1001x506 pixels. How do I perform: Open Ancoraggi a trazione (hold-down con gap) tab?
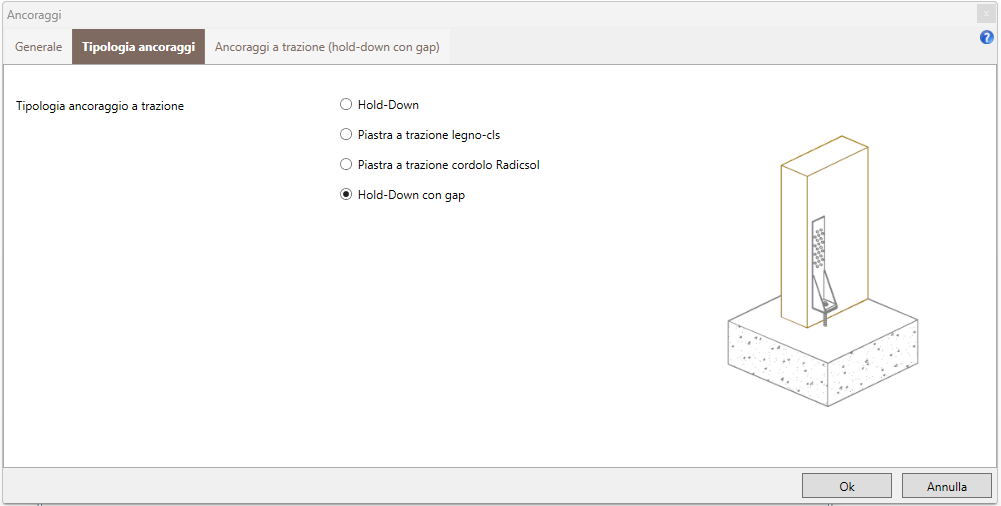coord(327,47)
